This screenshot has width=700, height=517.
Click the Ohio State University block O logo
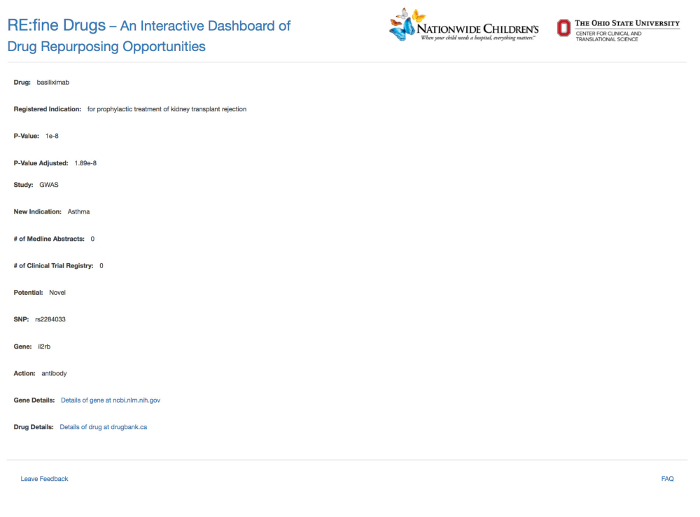click(563, 28)
